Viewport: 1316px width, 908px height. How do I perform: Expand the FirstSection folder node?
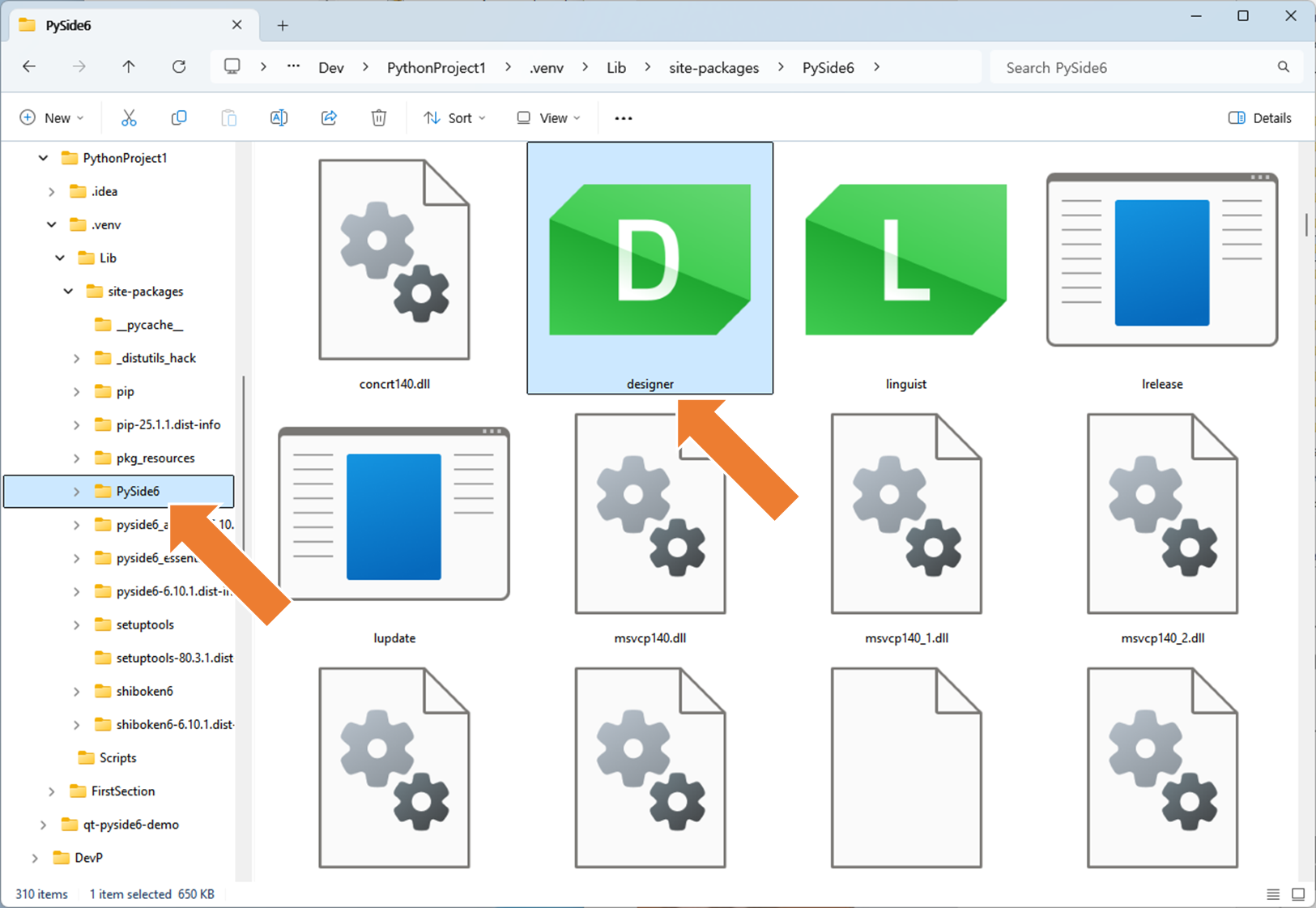coord(52,791)
